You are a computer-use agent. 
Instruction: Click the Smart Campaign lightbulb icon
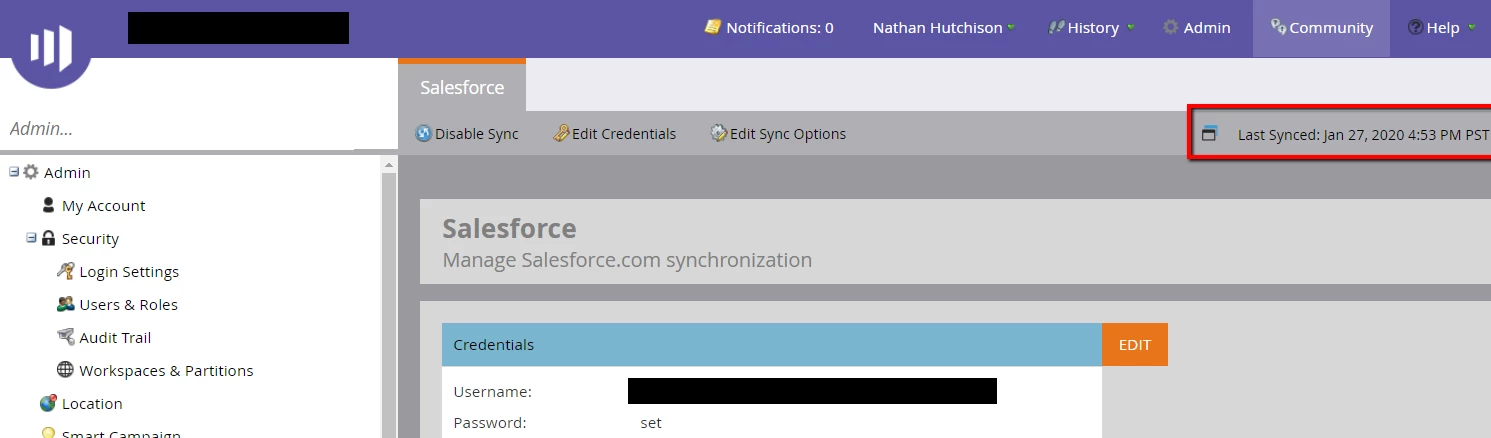48,434
